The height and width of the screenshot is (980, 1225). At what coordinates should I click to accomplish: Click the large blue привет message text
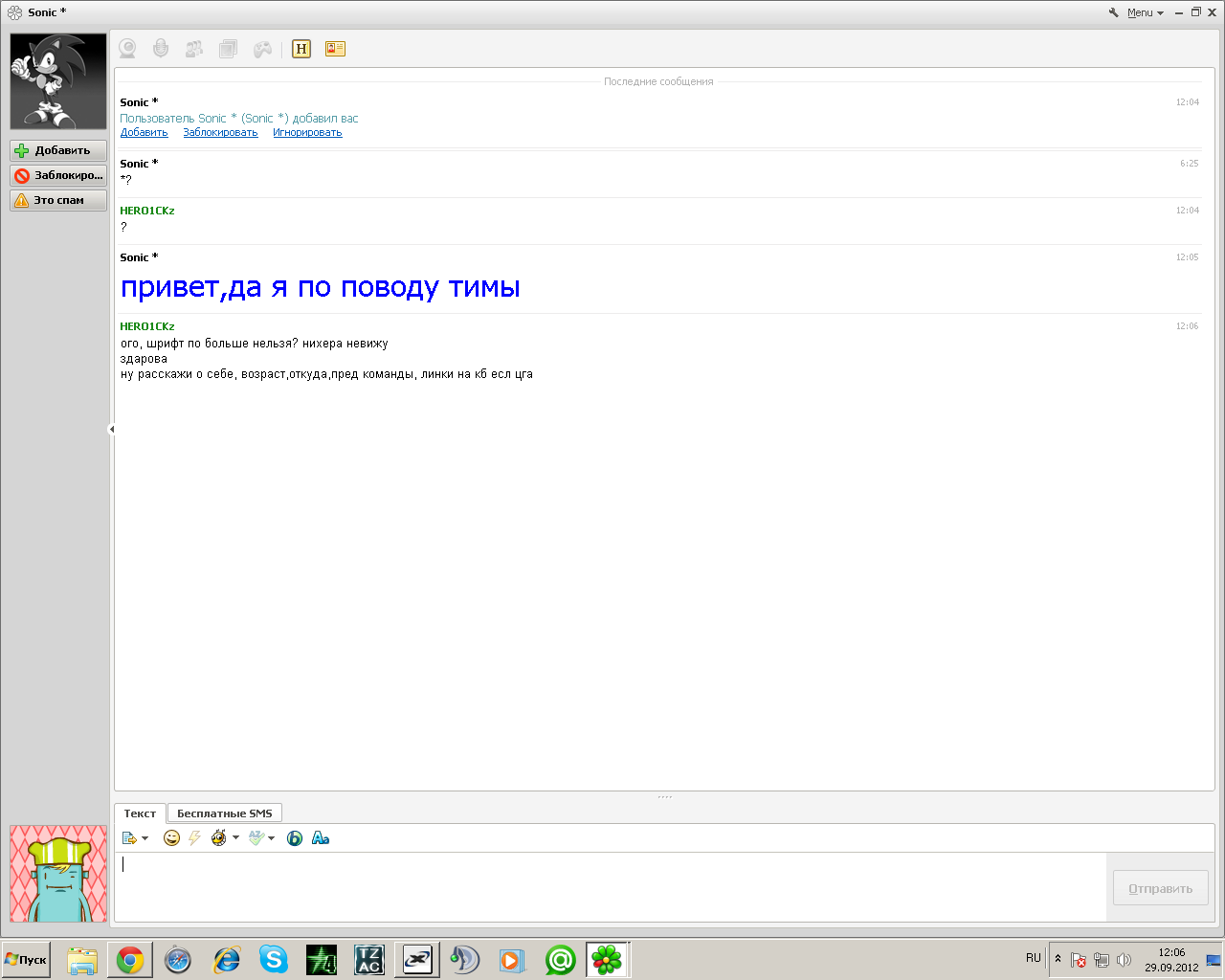tap(321, 287)
